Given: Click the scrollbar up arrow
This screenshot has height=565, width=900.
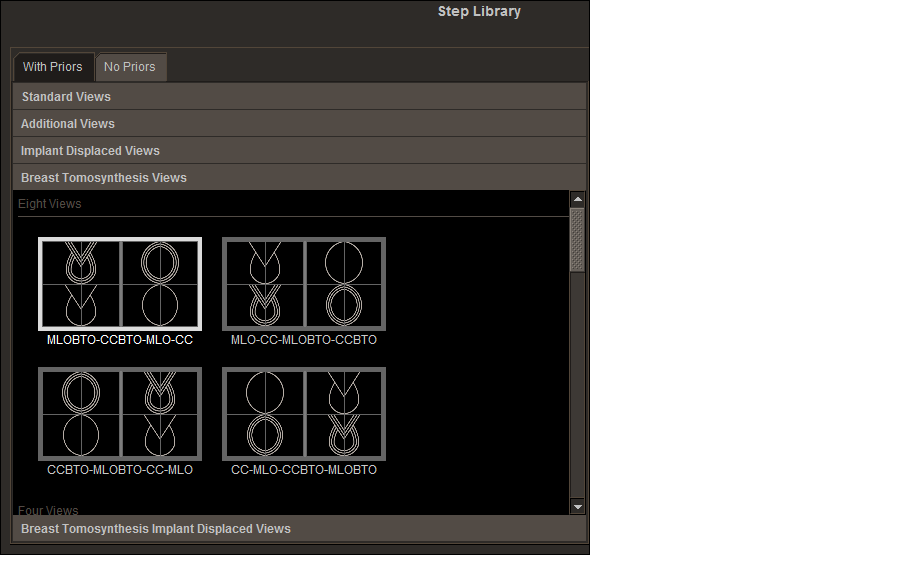Looking at the screenshot, I should (x=577, y=200).
